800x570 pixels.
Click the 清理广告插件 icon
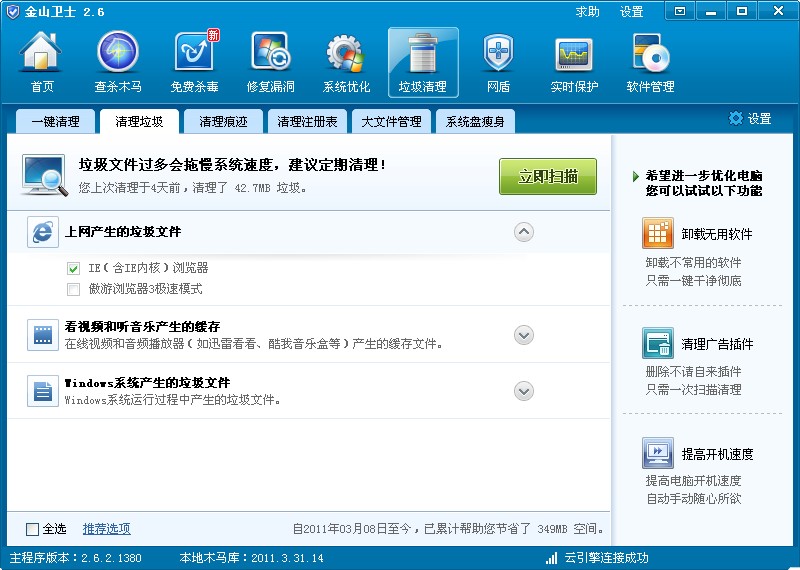pos(658,343)
